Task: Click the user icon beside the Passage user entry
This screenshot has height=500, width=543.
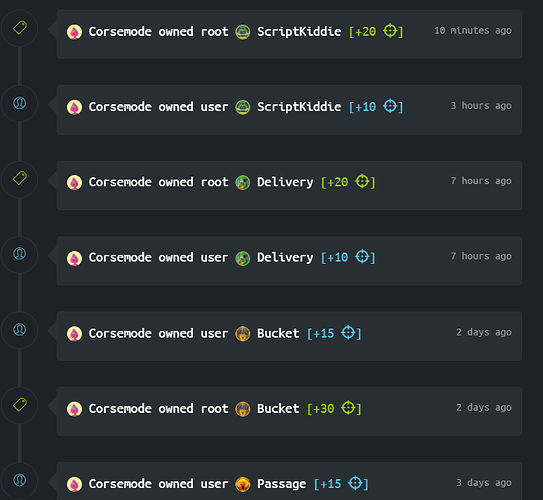Action: [20, 480]
